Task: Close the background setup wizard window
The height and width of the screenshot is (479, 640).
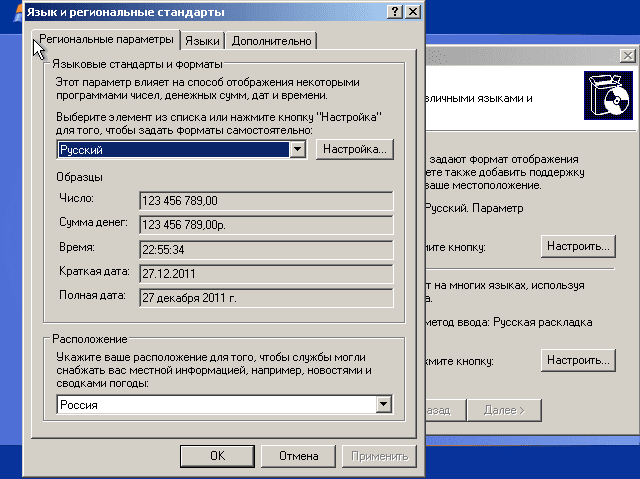Action: tap(627, 55)
